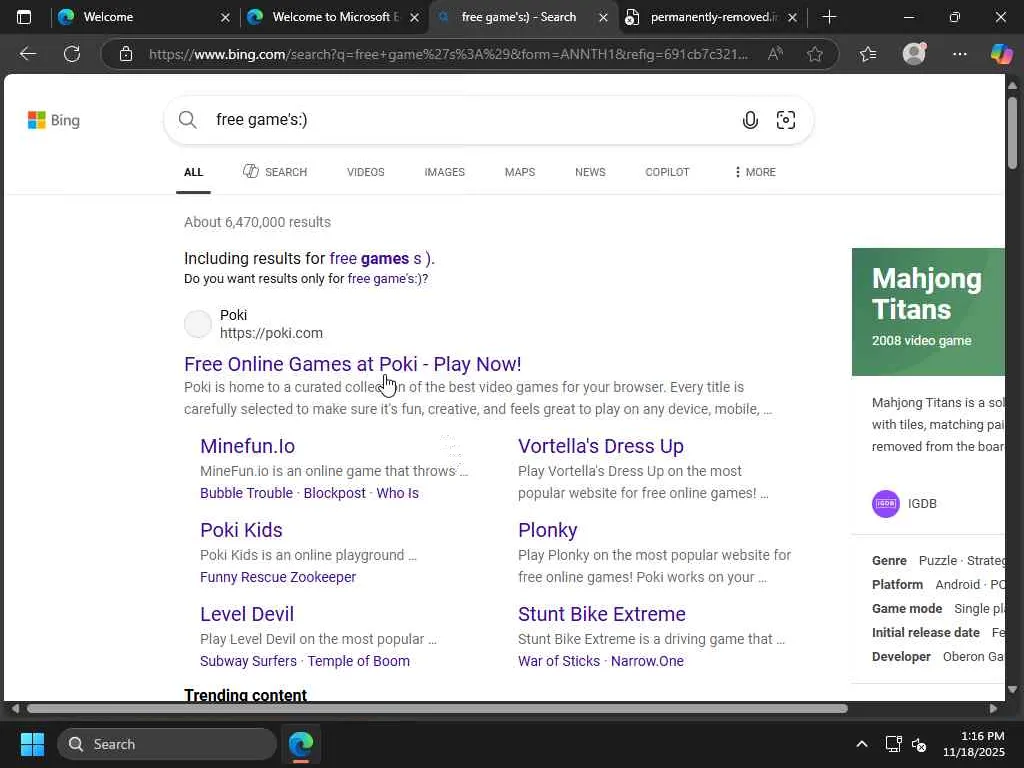Show hidden tray icons chevron

tap(862, 744)
